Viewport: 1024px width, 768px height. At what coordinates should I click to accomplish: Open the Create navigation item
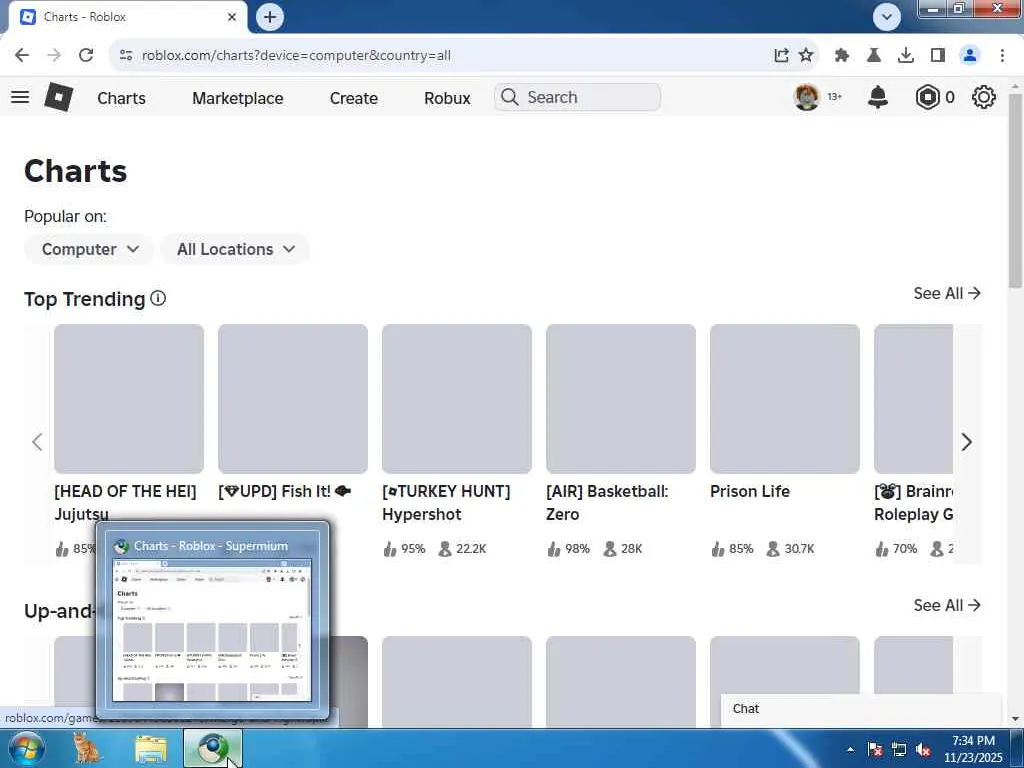(353, 98)
